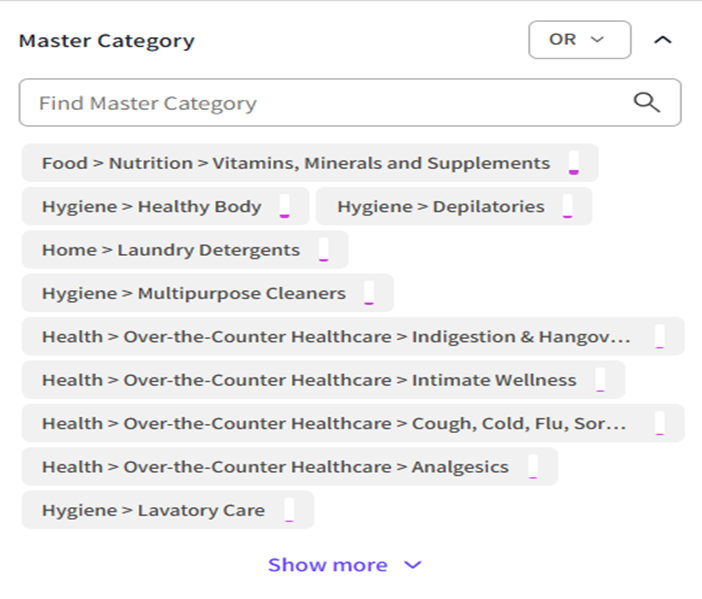
Task: Select the Home > Laundry Detergents chip
Action: point(170,250)
